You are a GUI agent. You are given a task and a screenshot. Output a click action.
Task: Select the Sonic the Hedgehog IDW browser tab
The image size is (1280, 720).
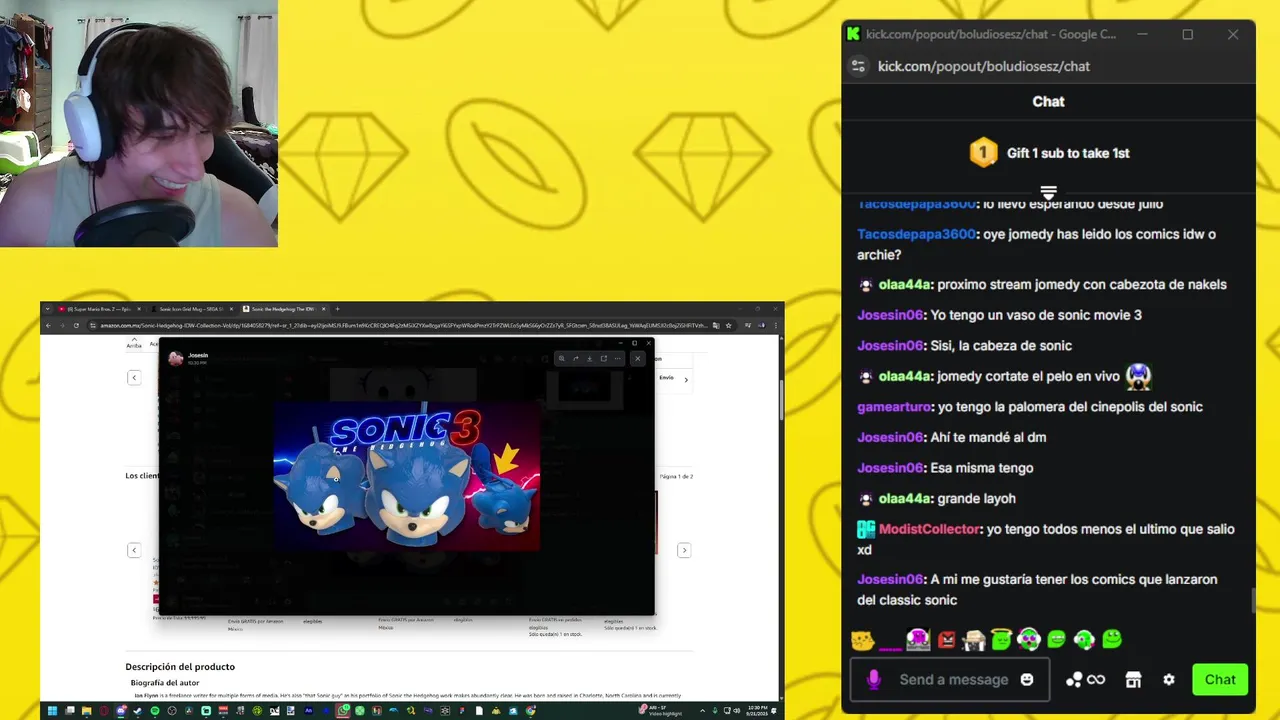(282, 309)
